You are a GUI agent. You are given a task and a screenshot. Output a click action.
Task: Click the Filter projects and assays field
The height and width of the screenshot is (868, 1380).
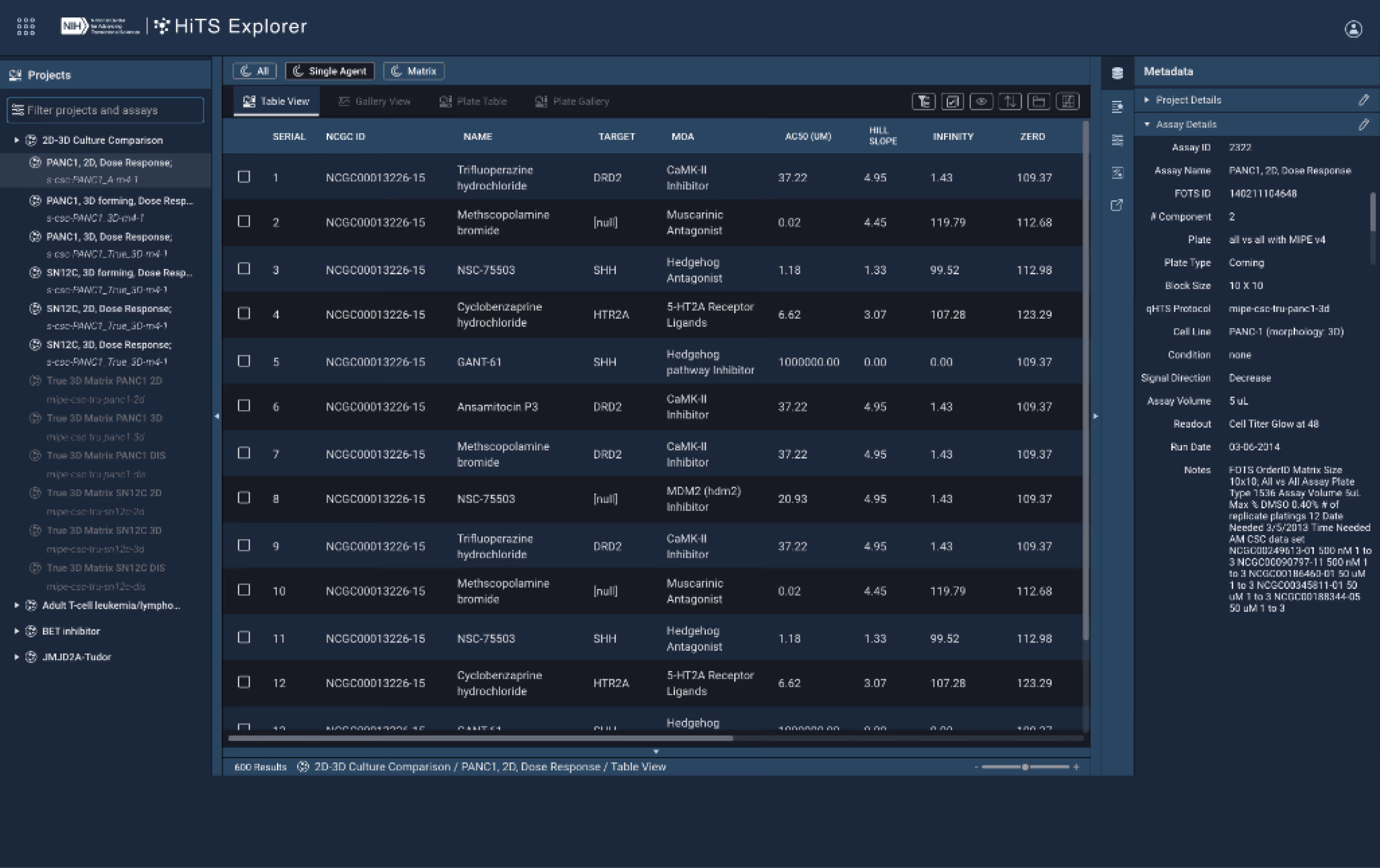click(x=105, y=110)
